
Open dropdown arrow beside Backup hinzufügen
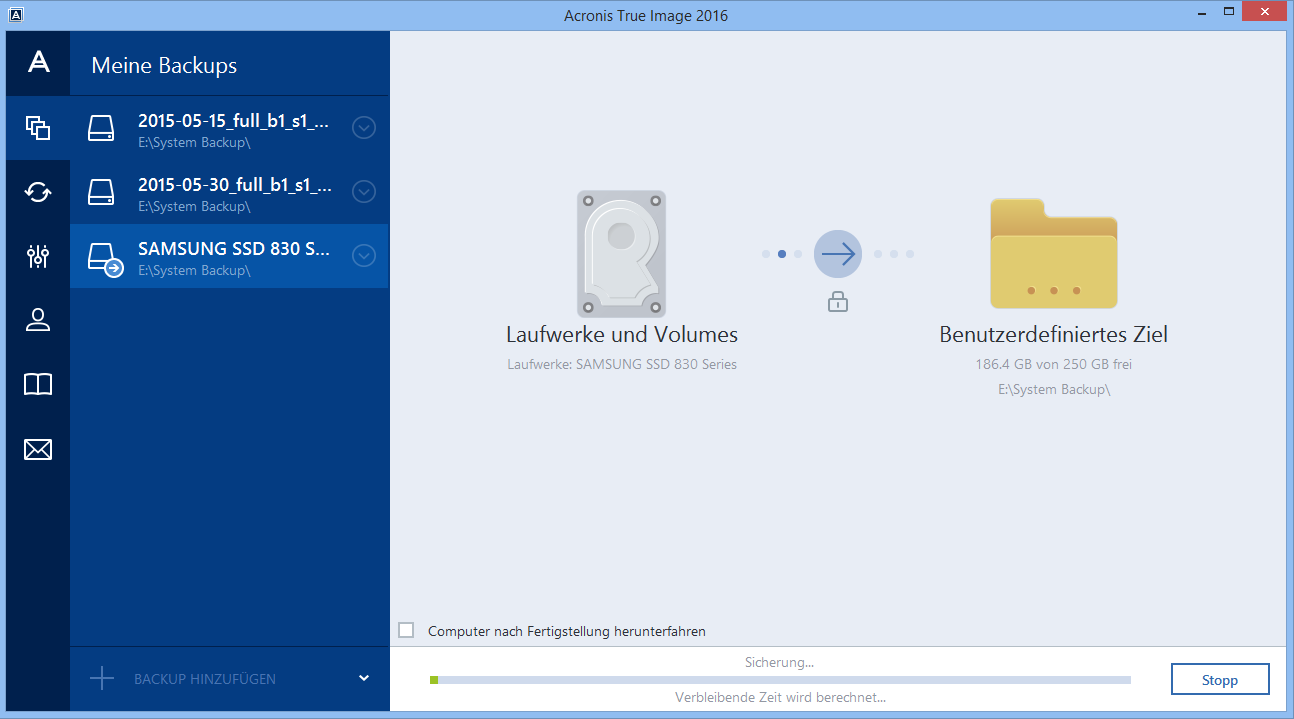click(364, 678)
